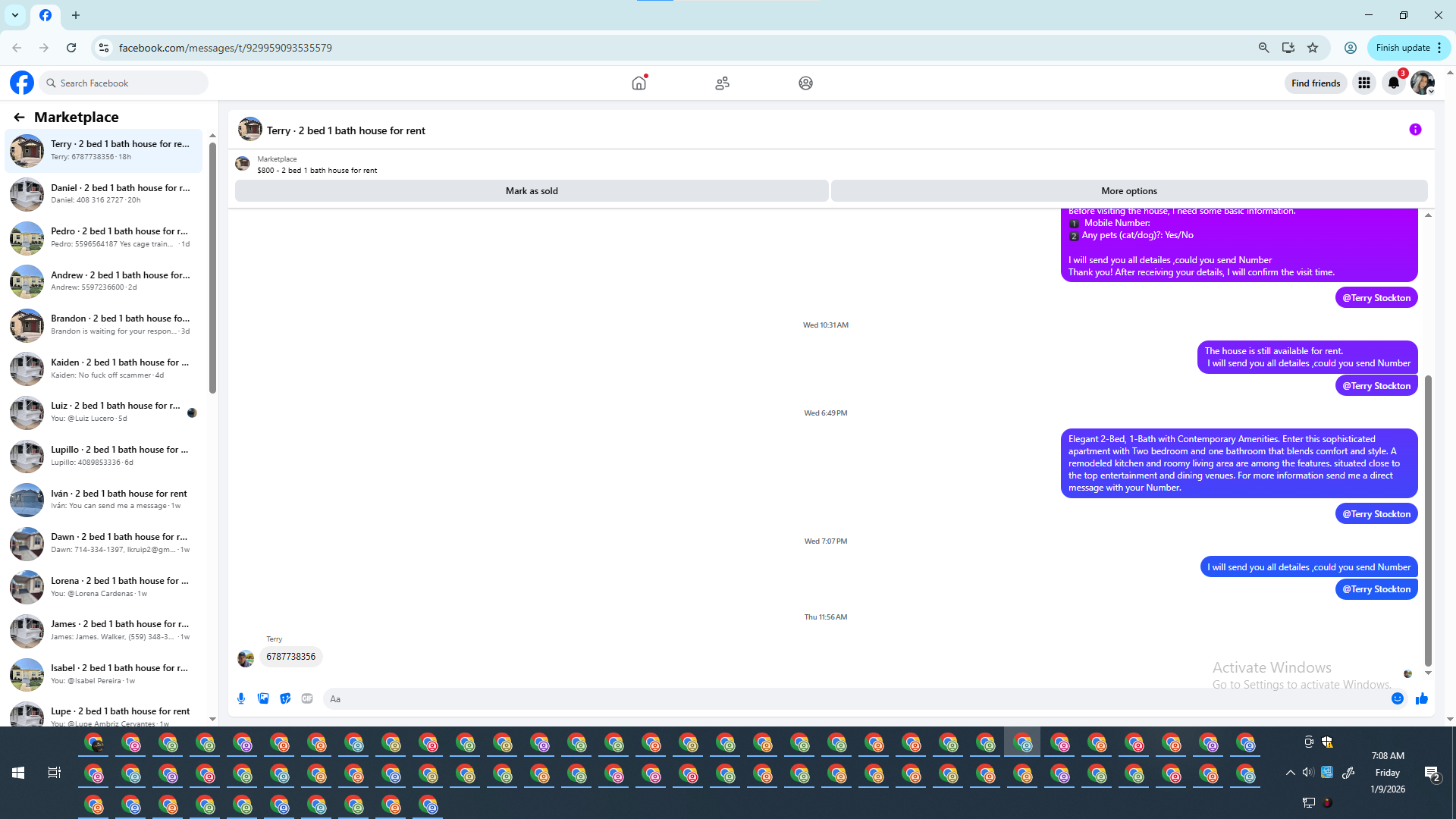Viewport: 1456px width, 819px height.
Task: Open the GIF picker icon
Action: tap(307, 698)
